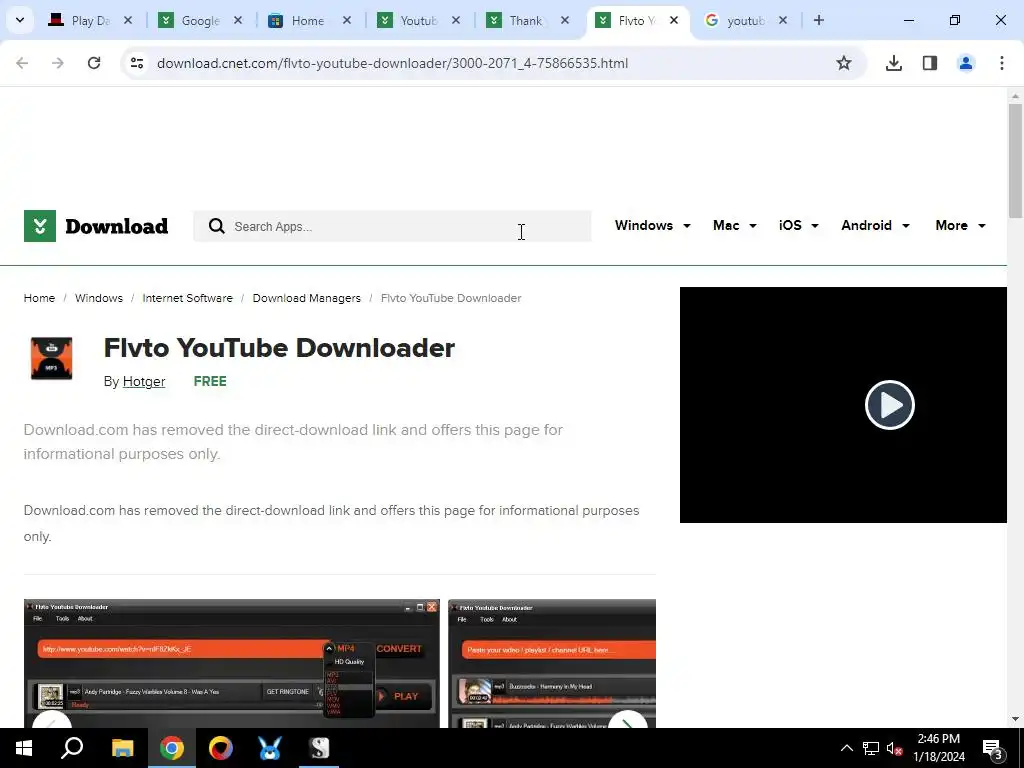Open the orange circular taskbar app
Image resolution: width=1024 pixels, height=768 pixels.
pyautogui.click(x=221, y=748)
